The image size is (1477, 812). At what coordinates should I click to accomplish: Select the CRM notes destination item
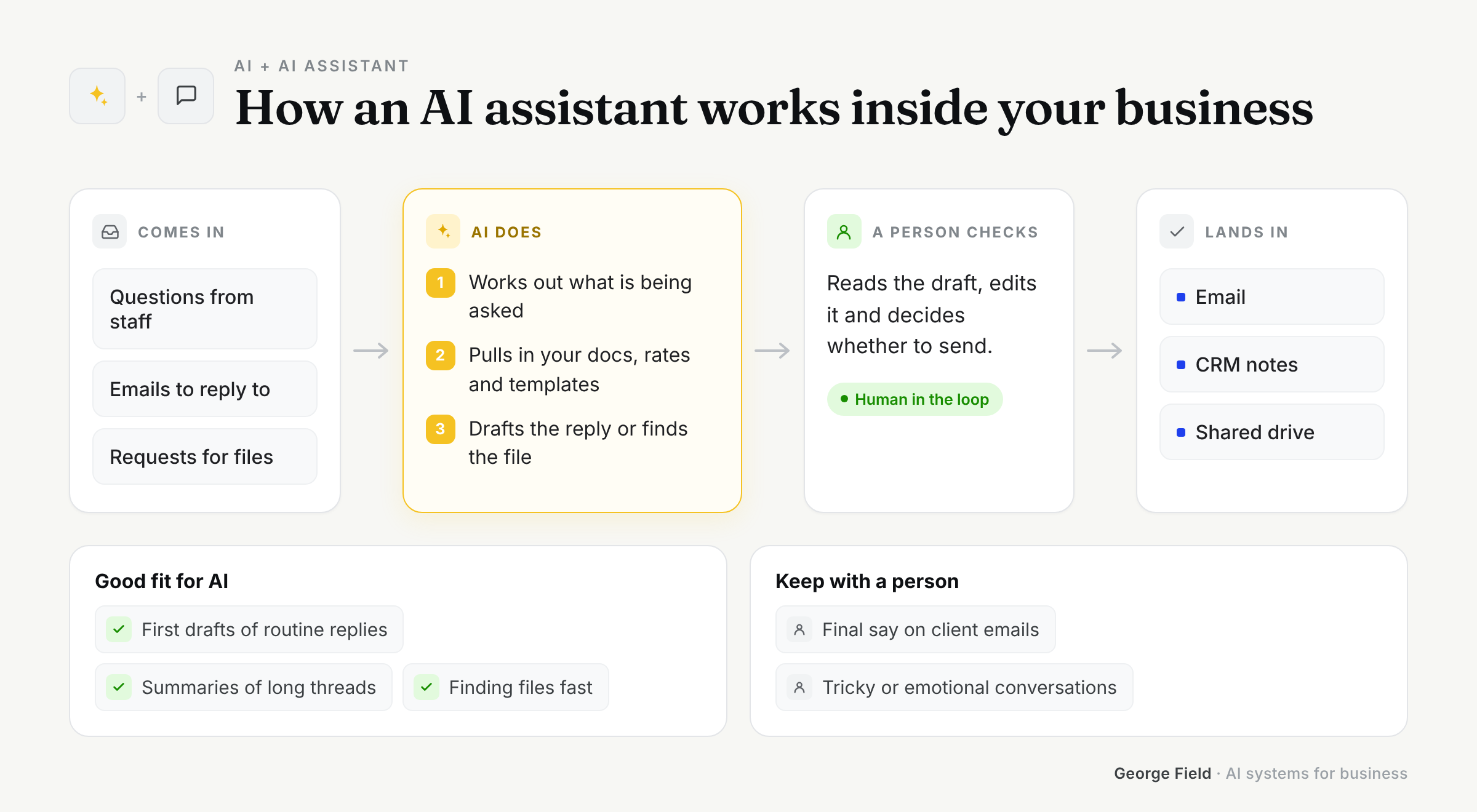(1272, 364)
